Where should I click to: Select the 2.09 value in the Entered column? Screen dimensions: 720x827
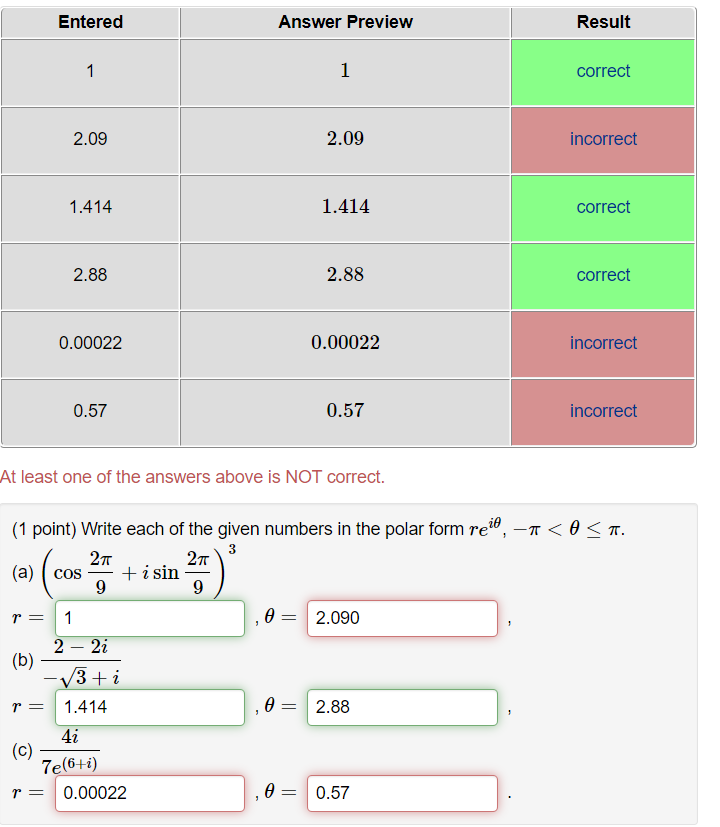click(x=90, y=139)
